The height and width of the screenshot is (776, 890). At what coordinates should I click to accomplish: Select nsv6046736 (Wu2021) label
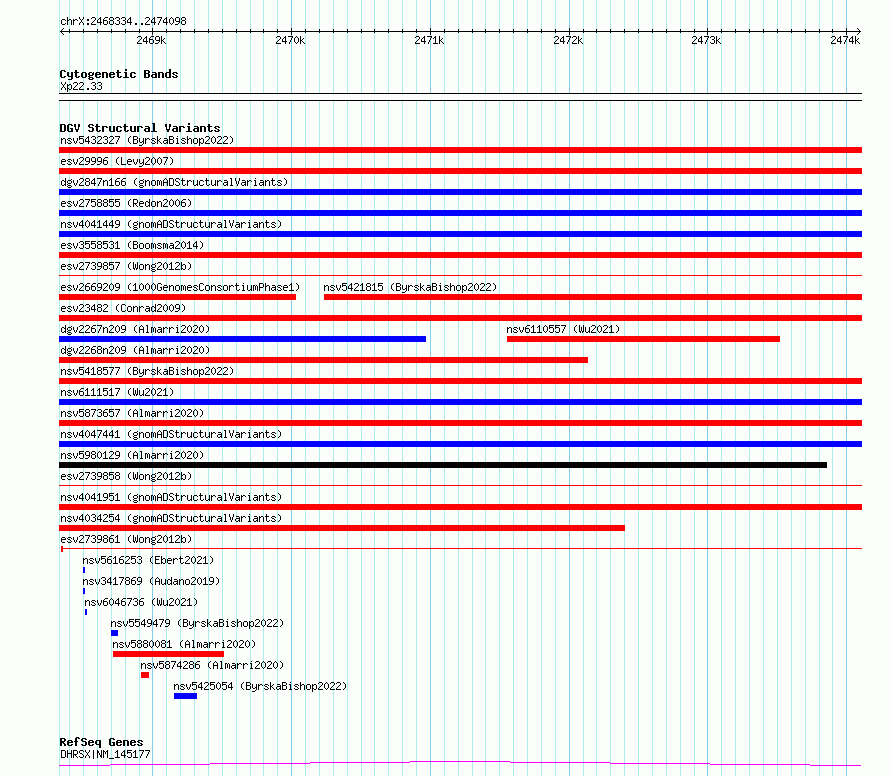pyautogui.click(x=141, y=602)
